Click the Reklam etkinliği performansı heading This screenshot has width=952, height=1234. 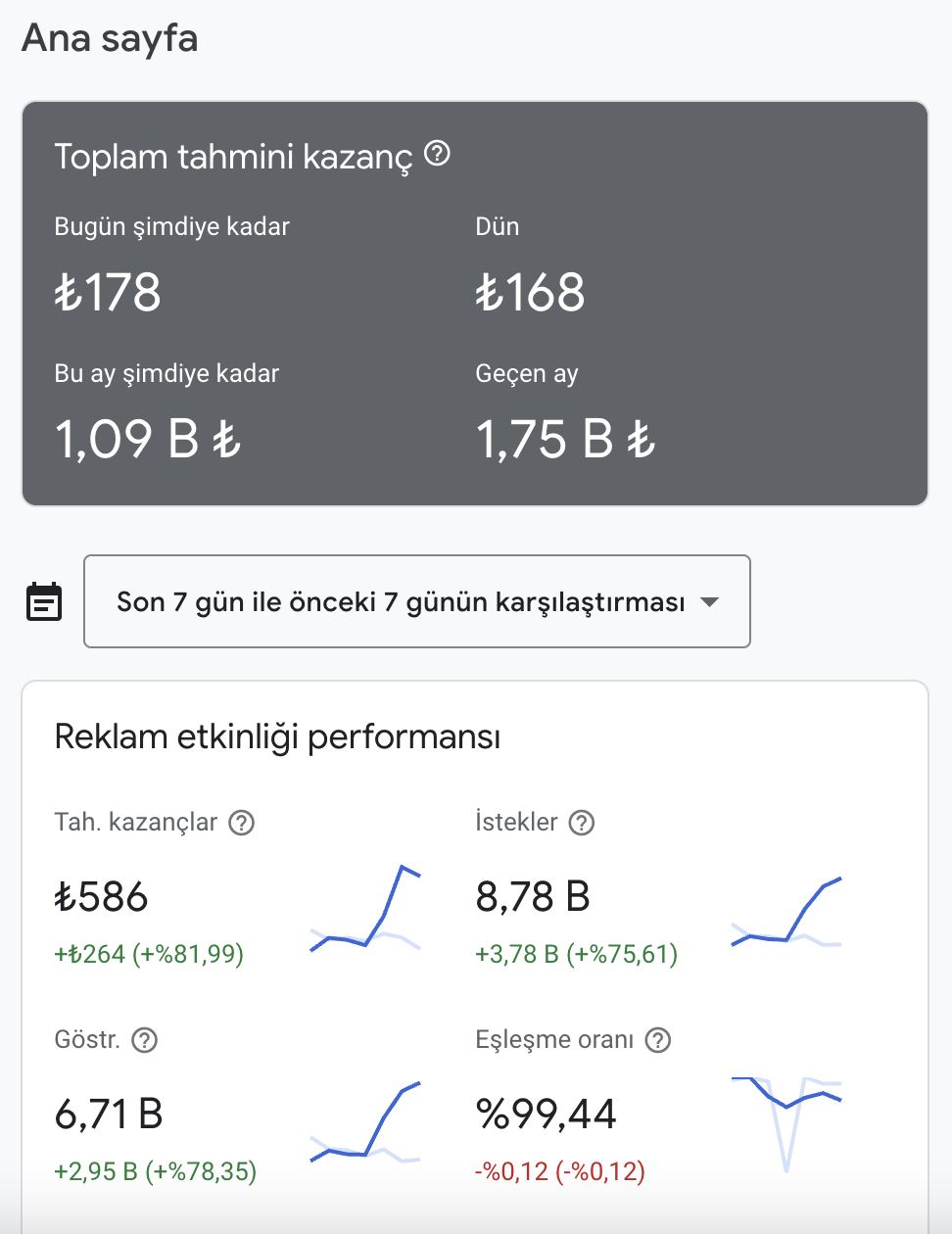(277, 736)
